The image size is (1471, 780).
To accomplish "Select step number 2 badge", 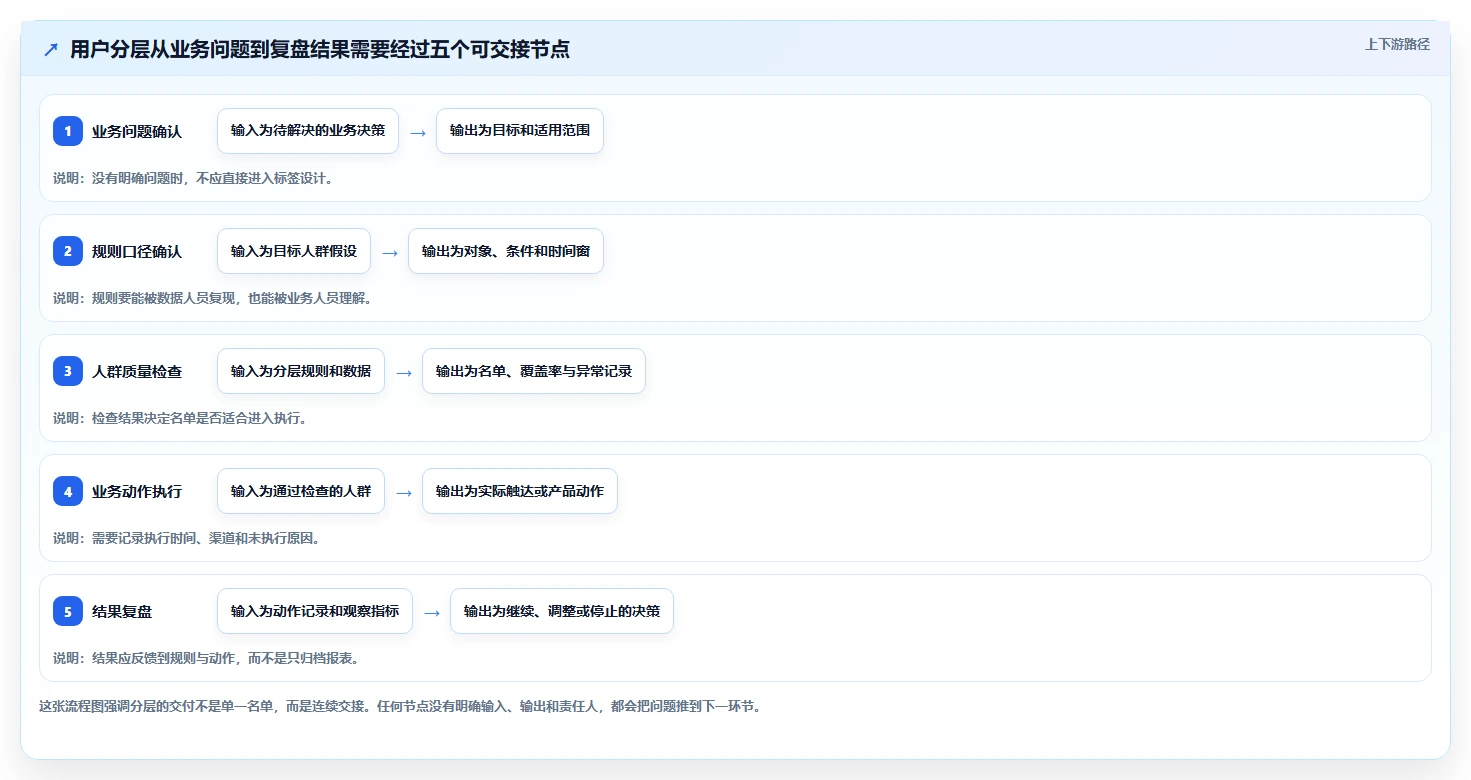I will click(x=68, y=251).
